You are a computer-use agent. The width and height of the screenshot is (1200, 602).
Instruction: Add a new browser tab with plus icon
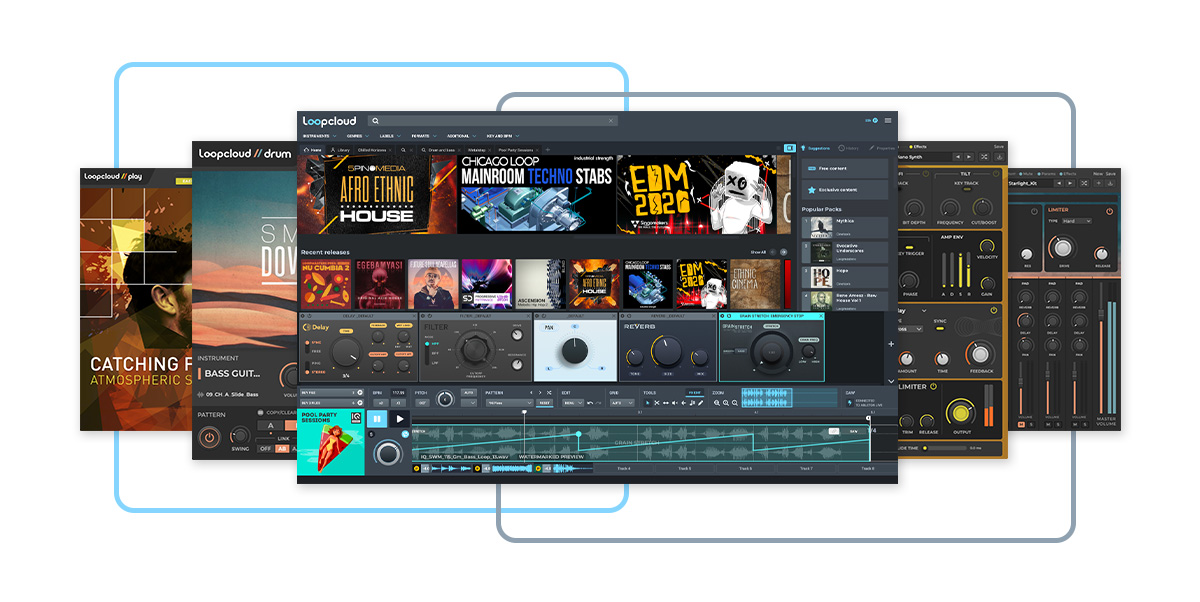(x=548, y=149)
